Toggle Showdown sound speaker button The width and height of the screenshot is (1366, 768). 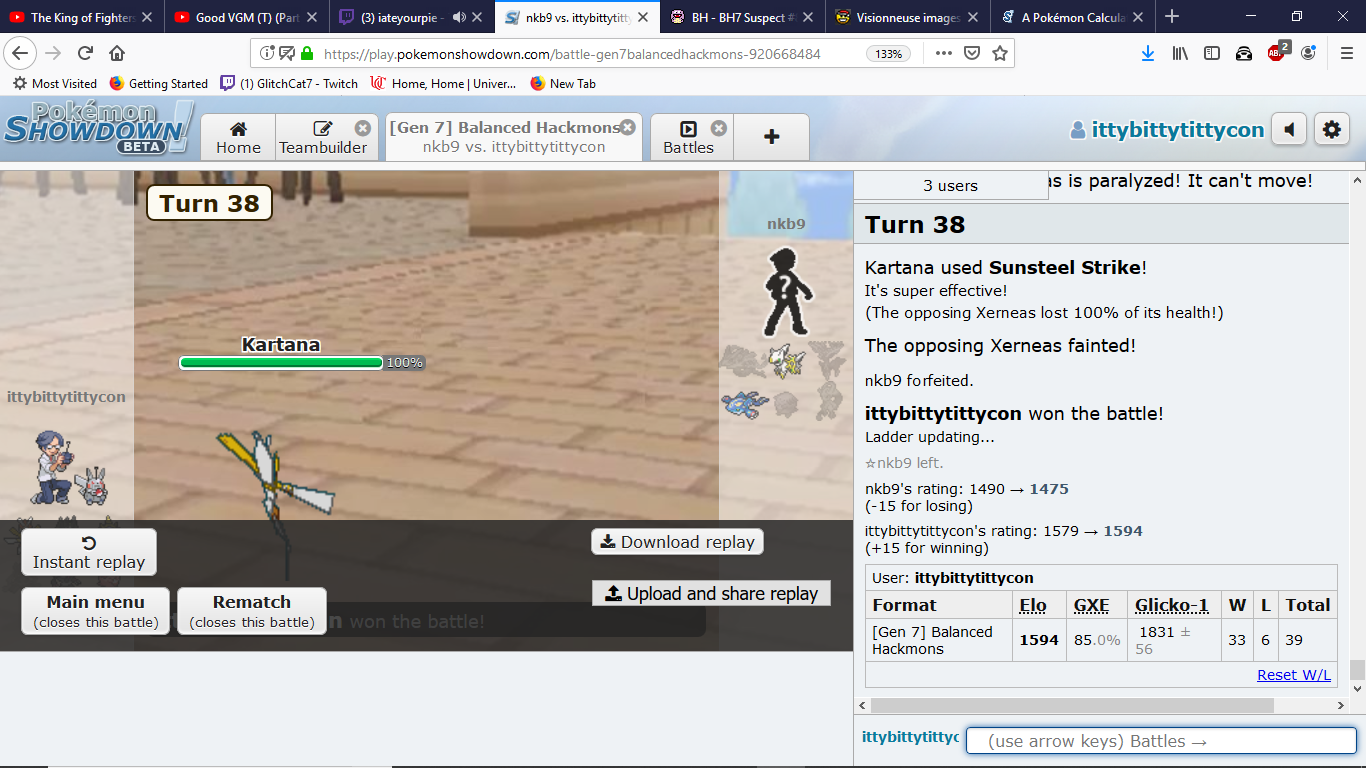coord(1289,130)
